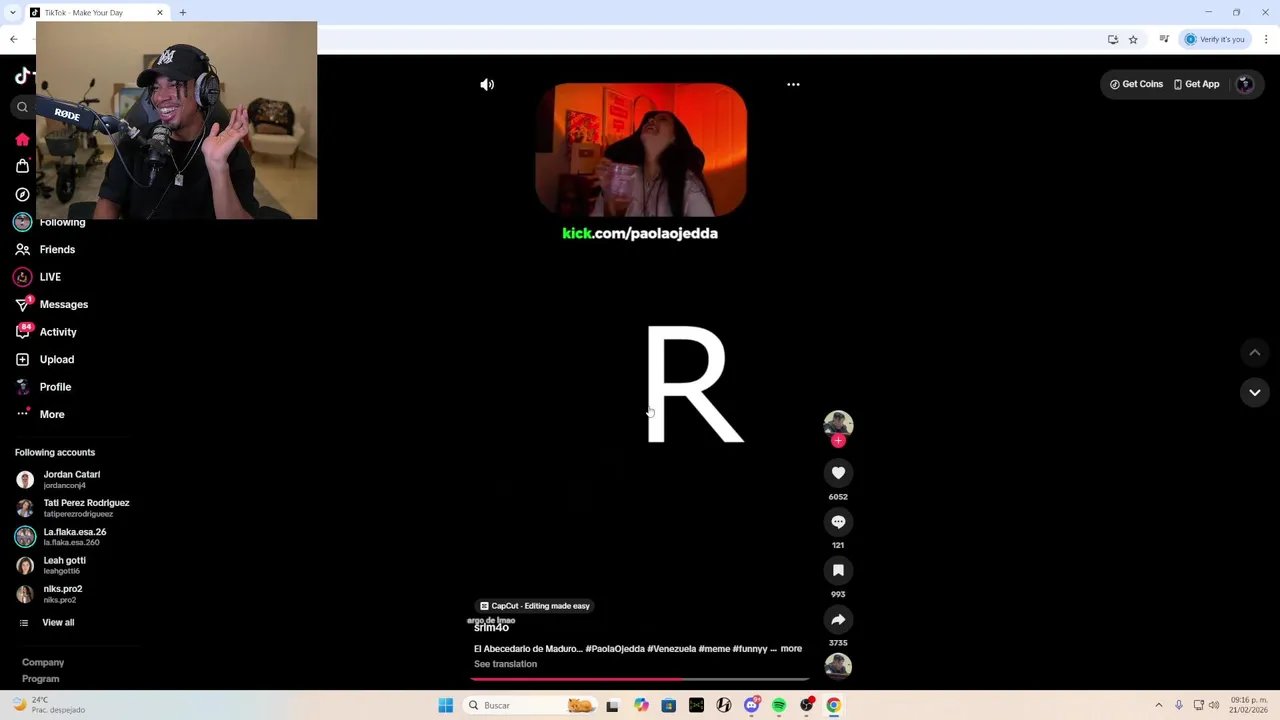1280x720 pixels.
Task: Go to the next video with the down chevron
Action: (1255, 393)
